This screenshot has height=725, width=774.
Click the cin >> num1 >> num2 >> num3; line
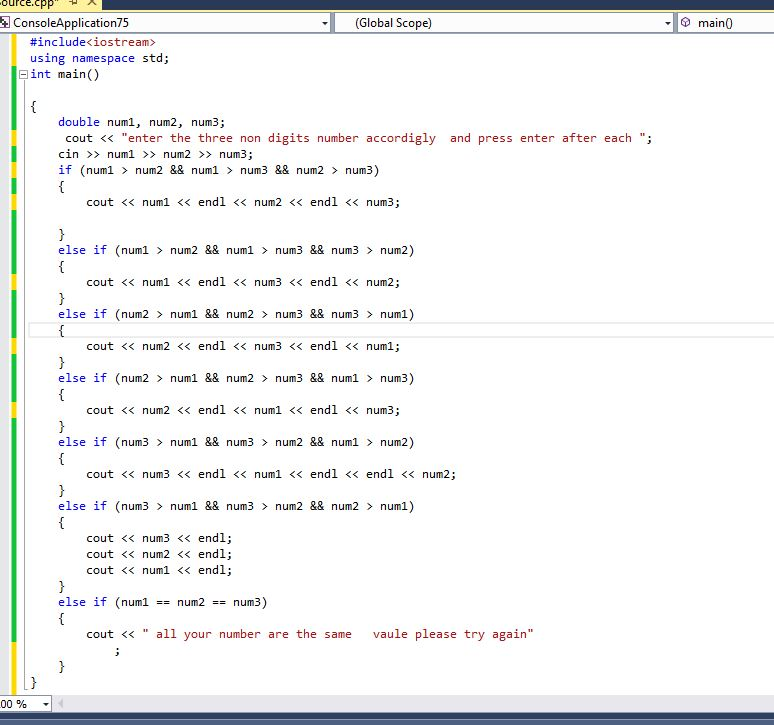[155, 154]
